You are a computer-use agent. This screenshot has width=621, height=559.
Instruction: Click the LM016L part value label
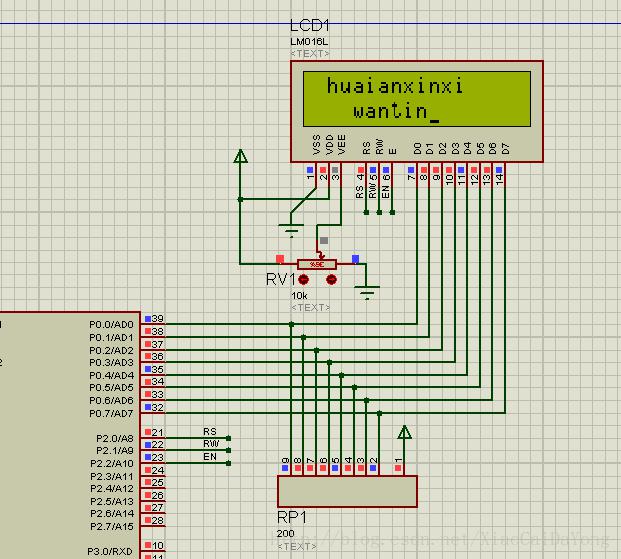[309, 42]
